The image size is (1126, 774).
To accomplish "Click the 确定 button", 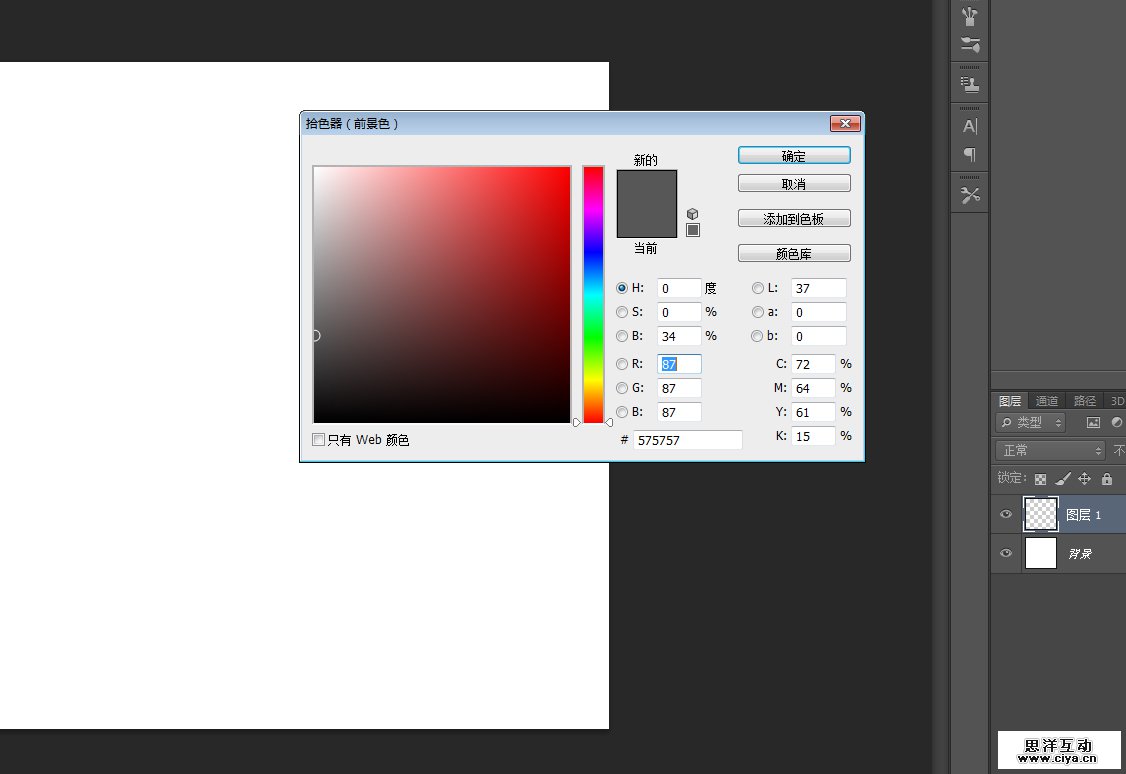I will [x=794, y=156].
